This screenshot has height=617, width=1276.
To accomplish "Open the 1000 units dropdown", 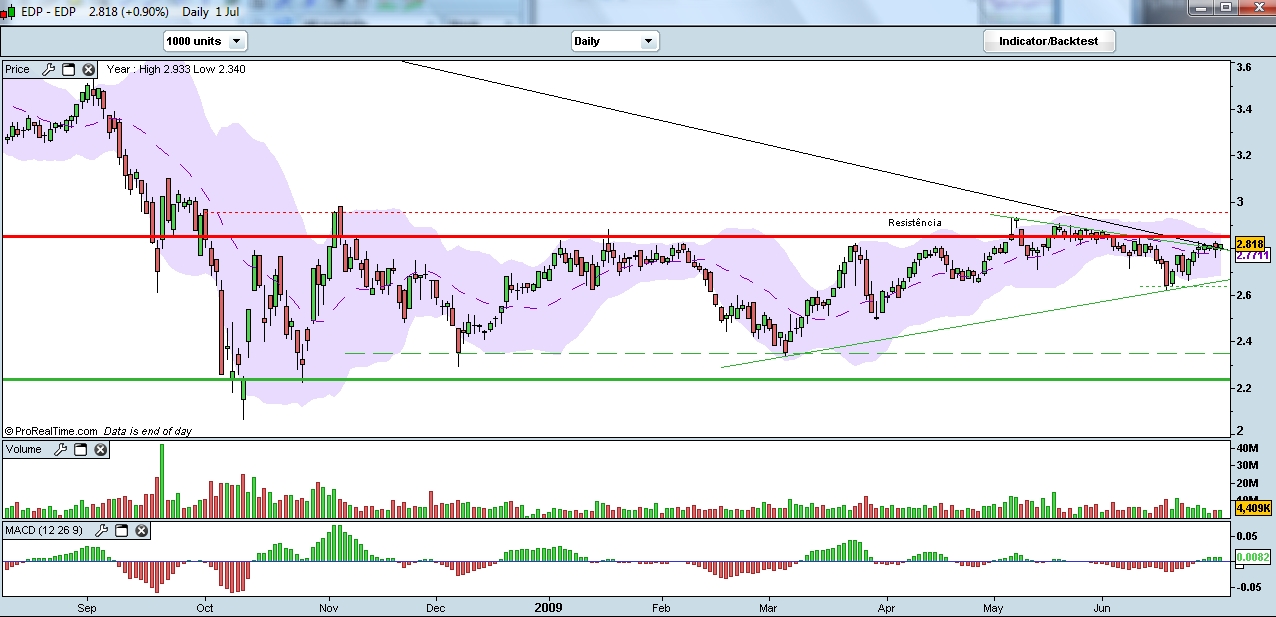I will (x=205, y=41).
